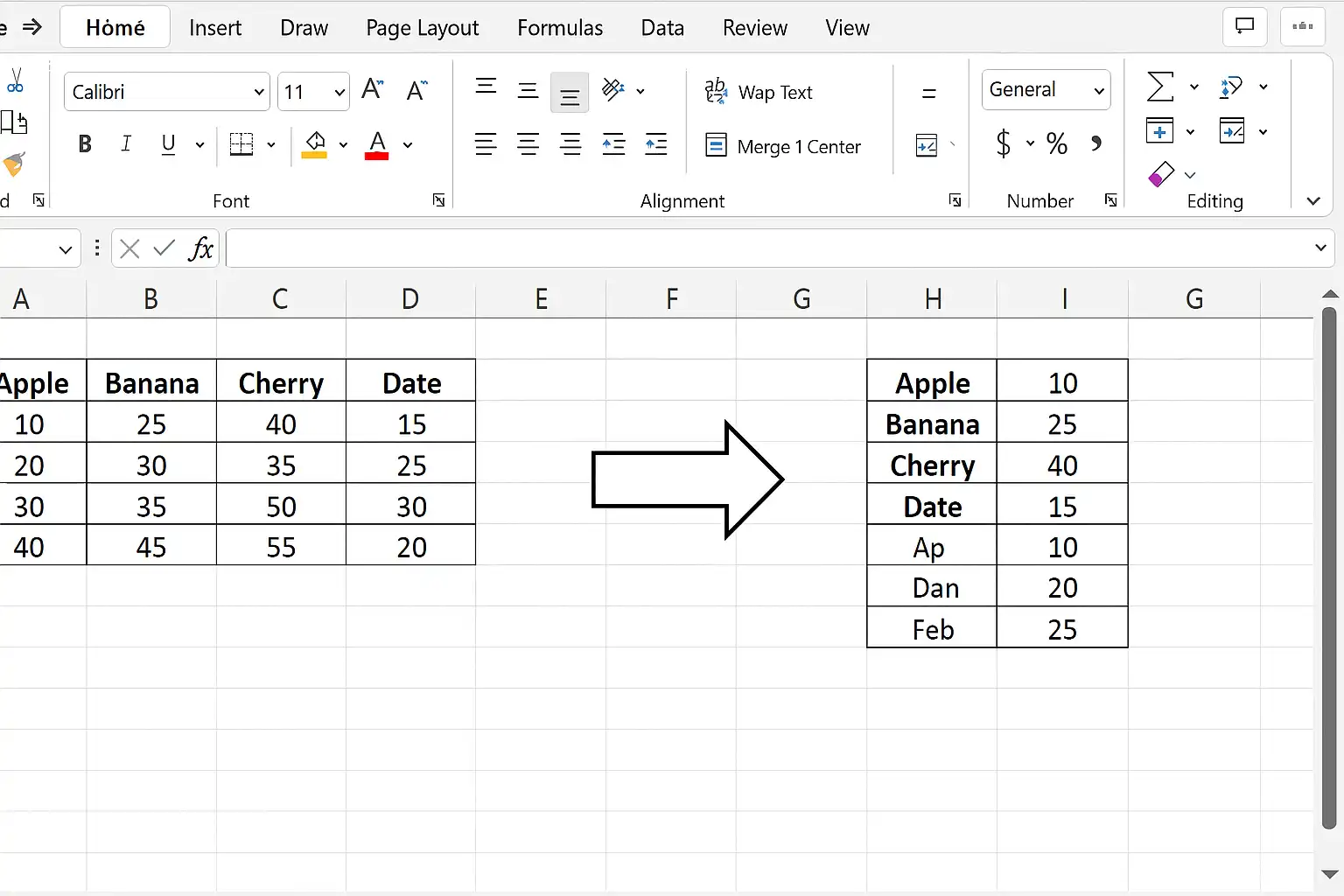Toggle Wrap Text on

tap(759, 92)
